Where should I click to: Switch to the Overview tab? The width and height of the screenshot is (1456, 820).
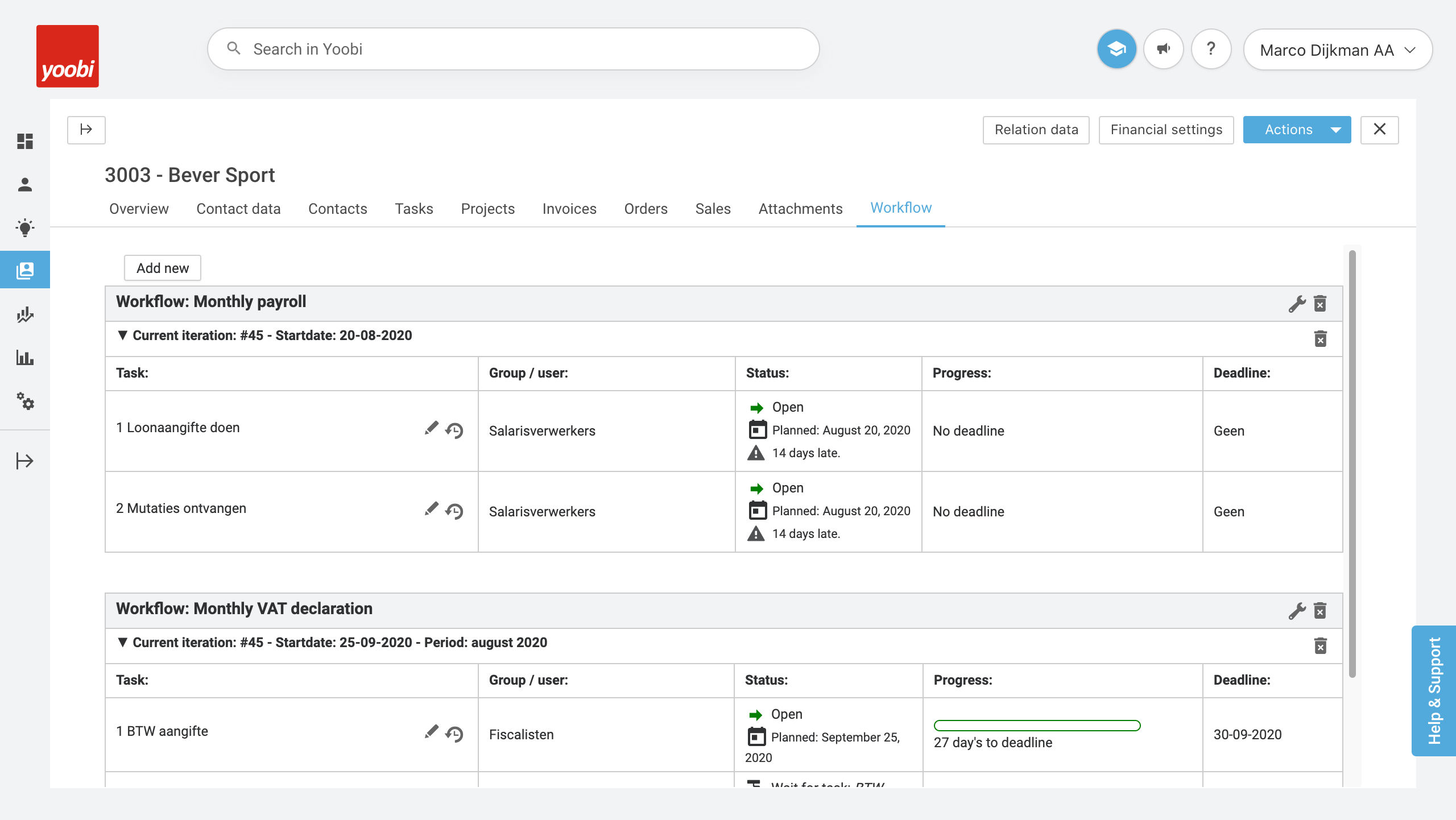139,209
